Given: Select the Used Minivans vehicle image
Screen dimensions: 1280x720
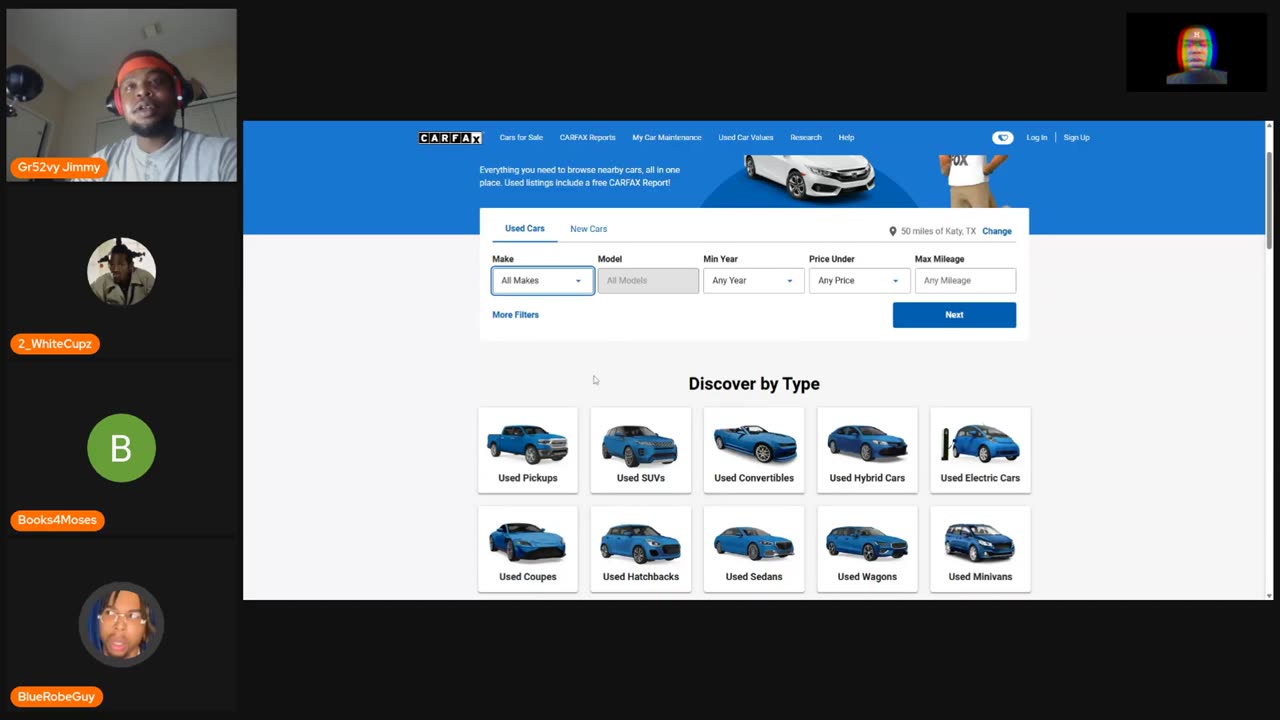Looking at the screenshot, I should tap(980, 543).
